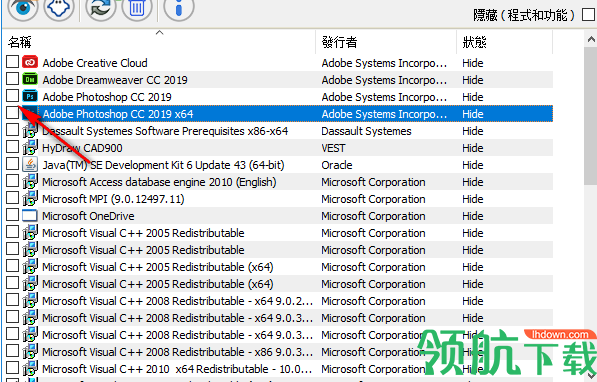The width and height of the screenshot is (597, 382).
Task: Click publisher of Adobe Creative Cloud row
Action: click(384, 63)
